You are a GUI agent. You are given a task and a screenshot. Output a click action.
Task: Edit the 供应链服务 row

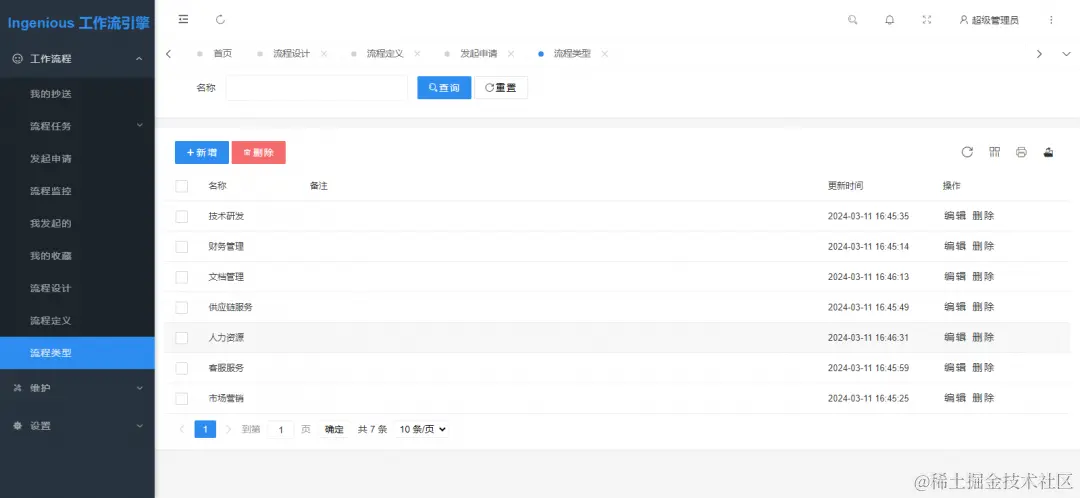955,307
